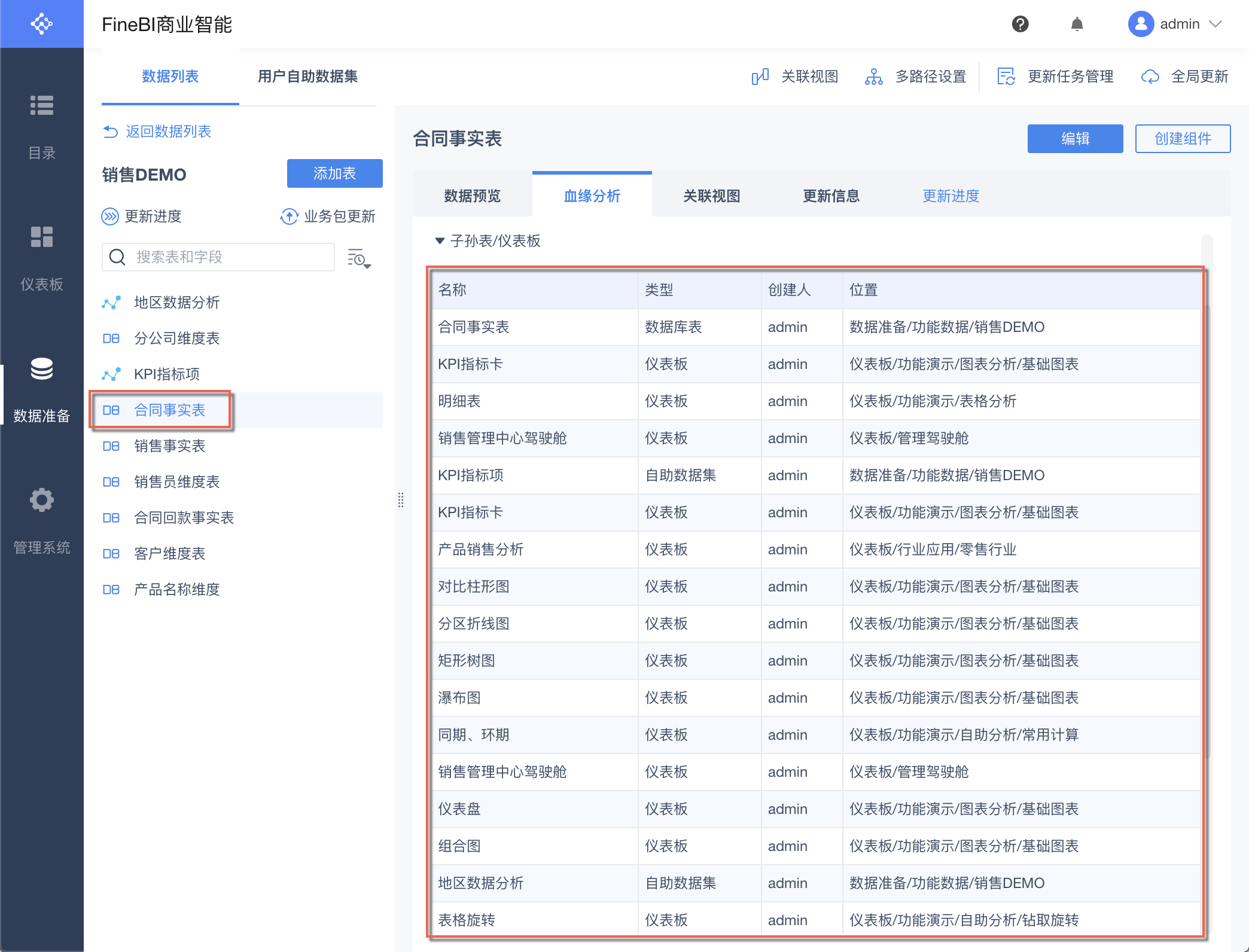The image size is (1249, 952).
Task: Switch to the 用户自助数据集 tab
Action: tap(307, 77)
